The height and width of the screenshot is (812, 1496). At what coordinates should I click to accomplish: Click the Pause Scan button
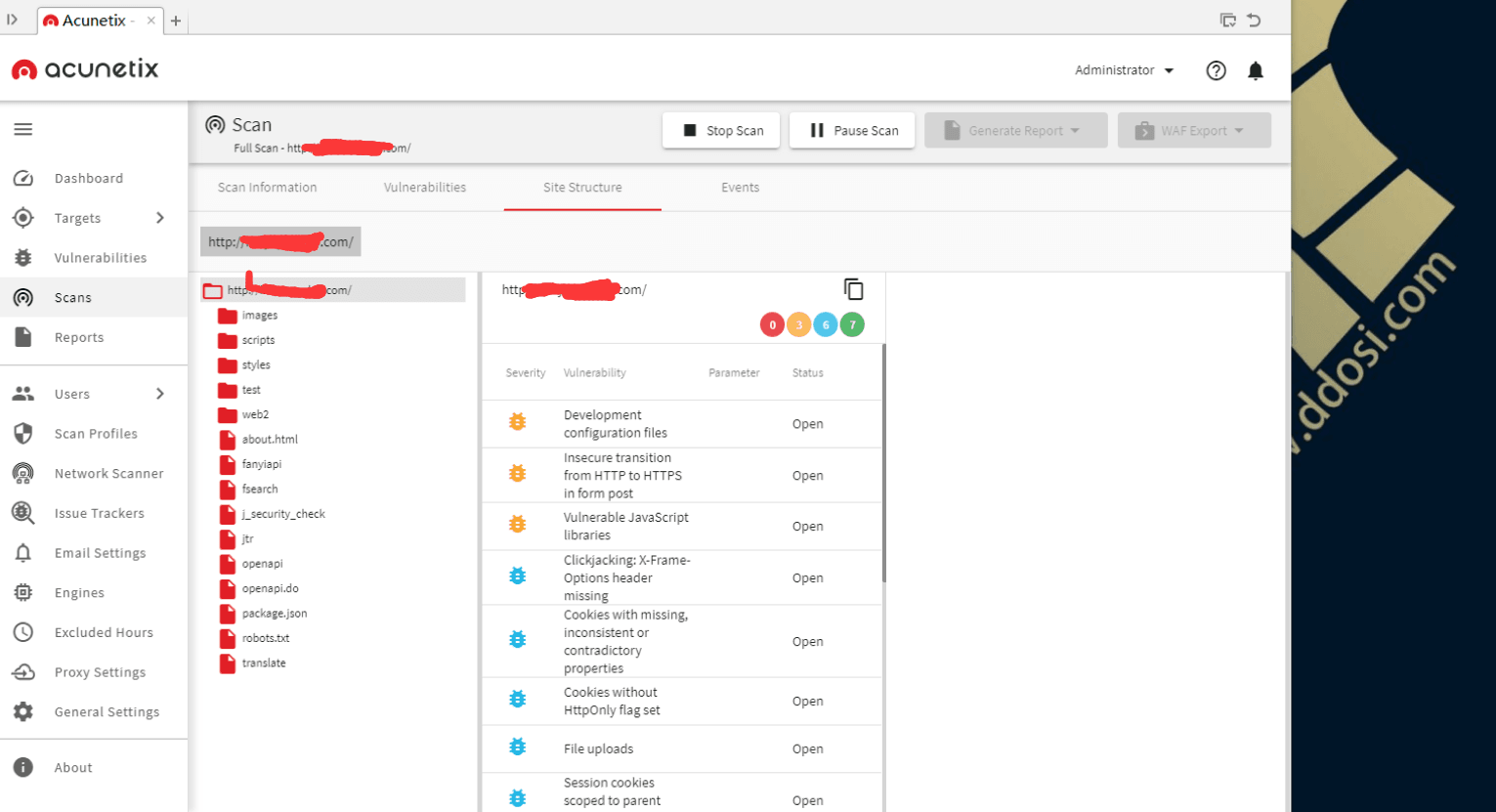(852, 130)
